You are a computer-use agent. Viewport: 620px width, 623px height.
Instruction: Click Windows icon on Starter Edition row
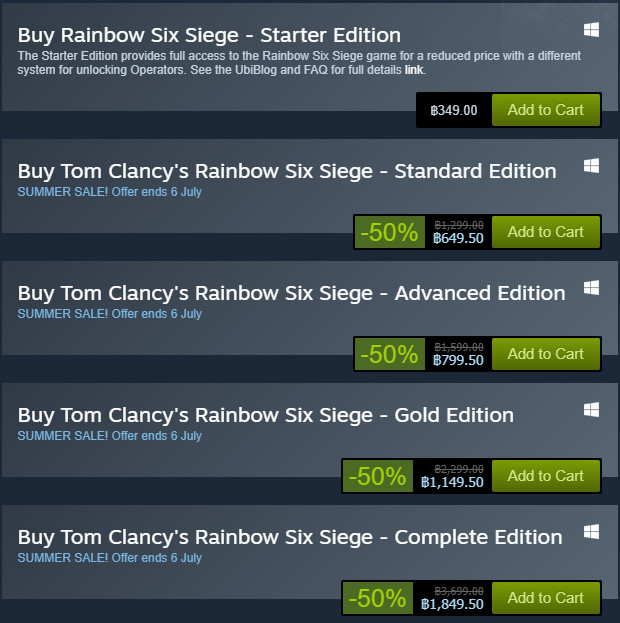591,31
